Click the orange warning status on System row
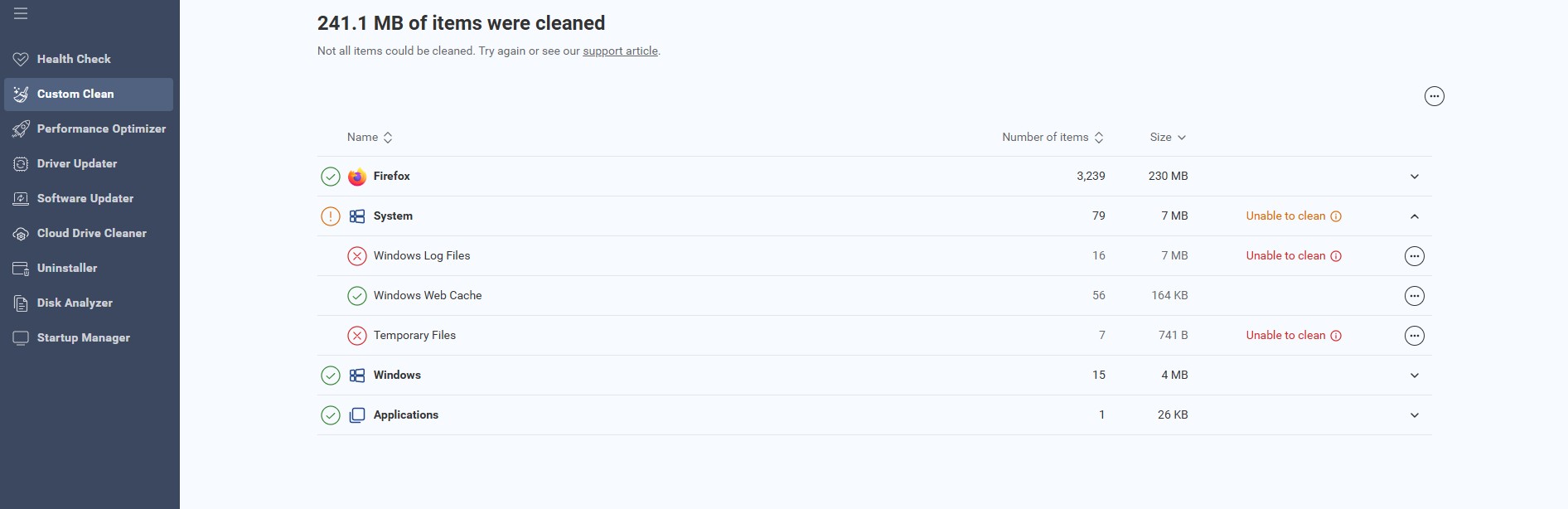This screenshot has width=1568, height=509. click(330, 216)
